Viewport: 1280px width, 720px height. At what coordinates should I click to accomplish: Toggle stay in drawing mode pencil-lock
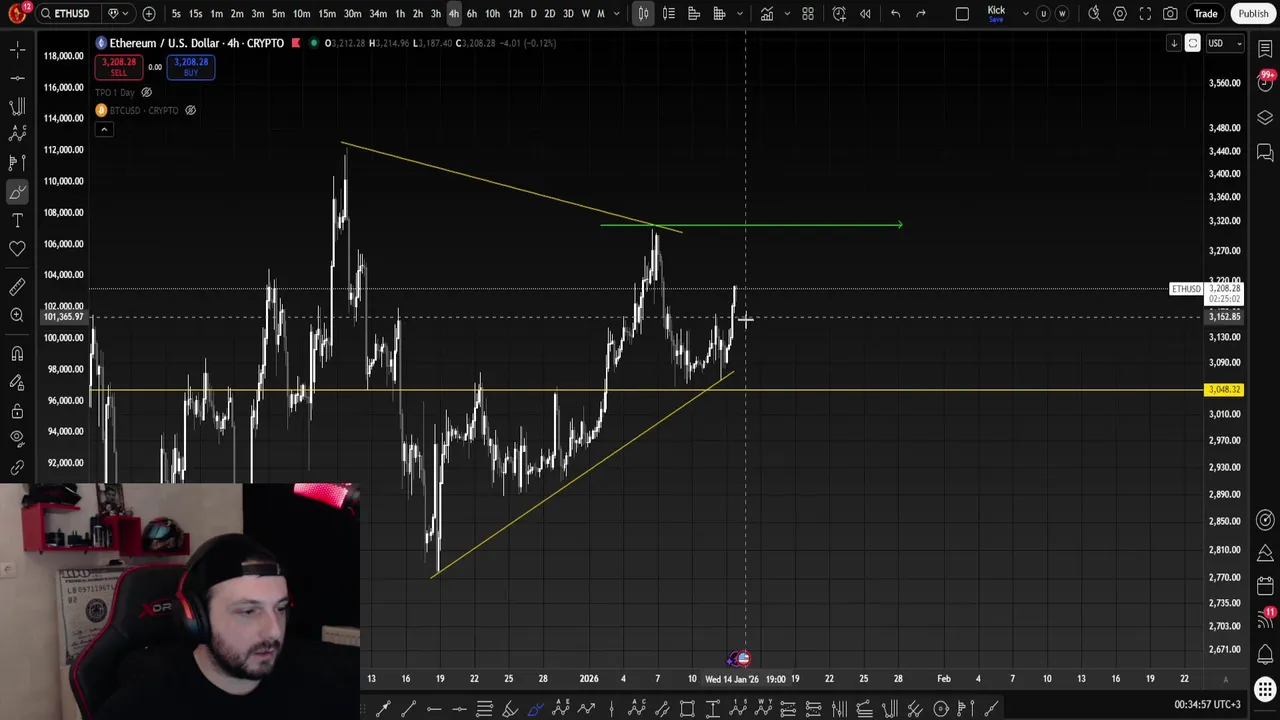(x=17, y=382)
